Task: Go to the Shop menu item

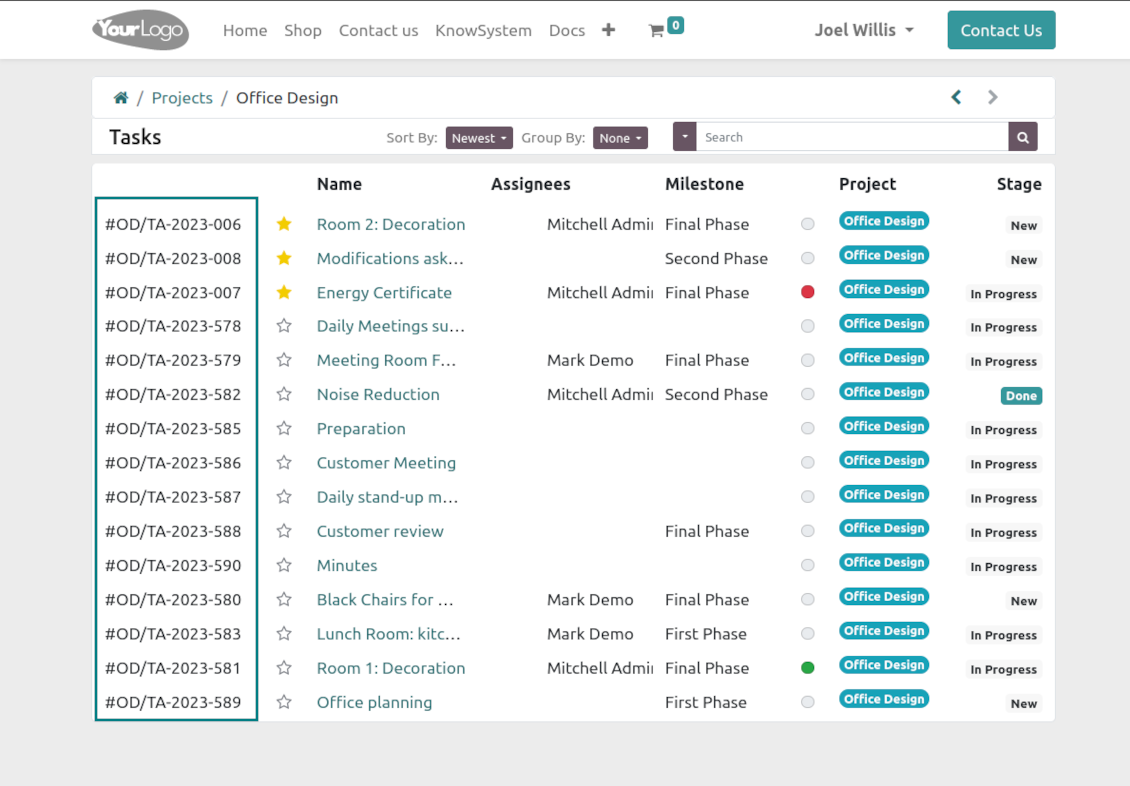Action: pyautogui.click(x=303, y=30)
